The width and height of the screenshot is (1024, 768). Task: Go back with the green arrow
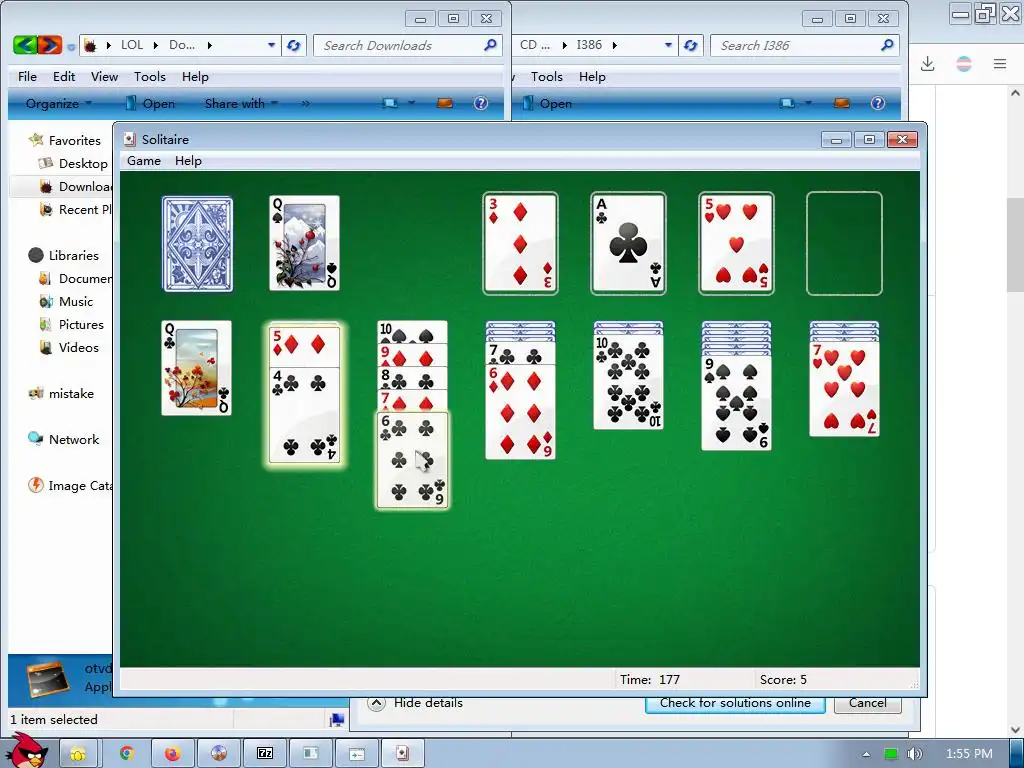[x=25, y=45]
